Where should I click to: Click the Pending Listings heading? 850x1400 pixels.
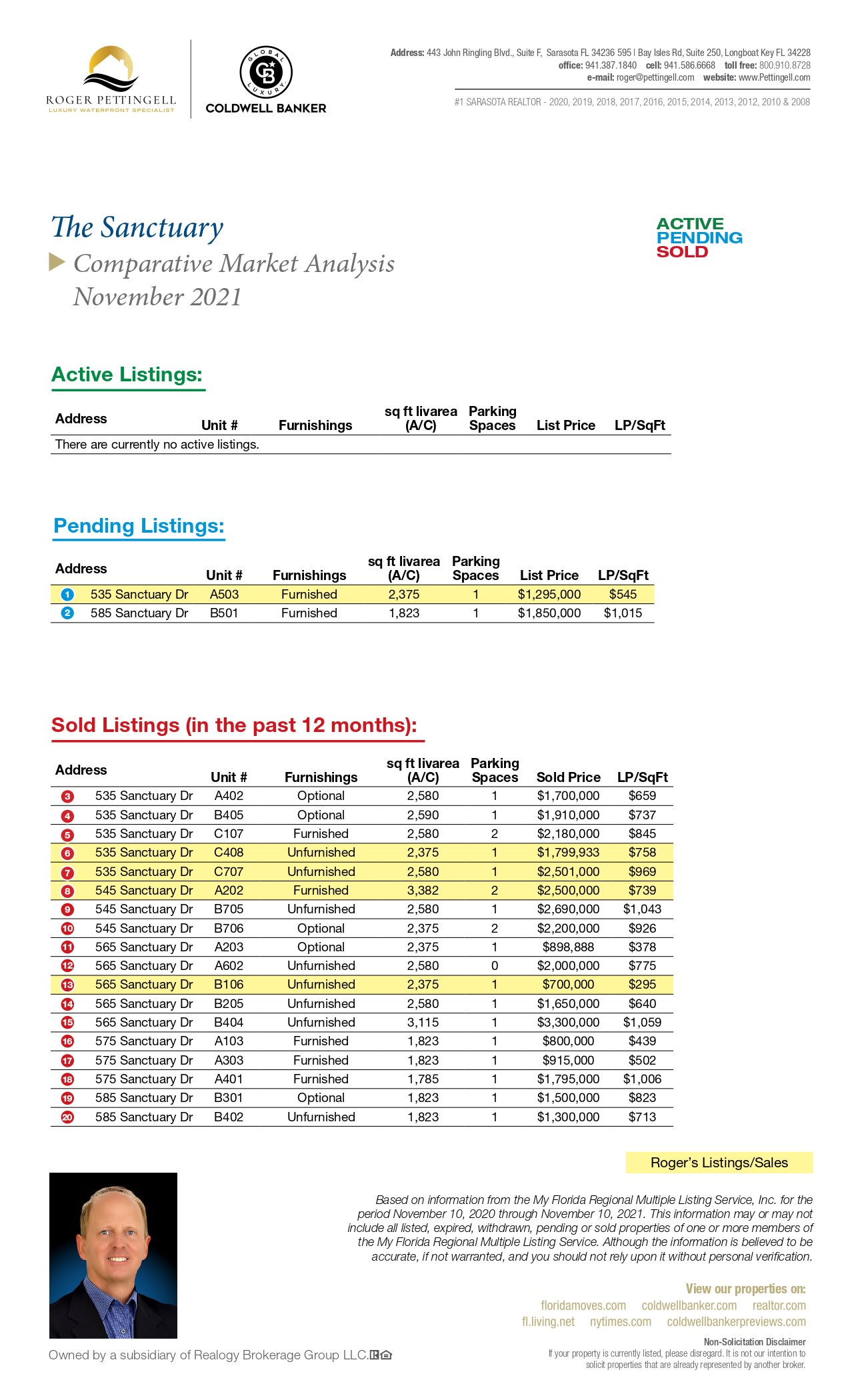tap(139, 526)
